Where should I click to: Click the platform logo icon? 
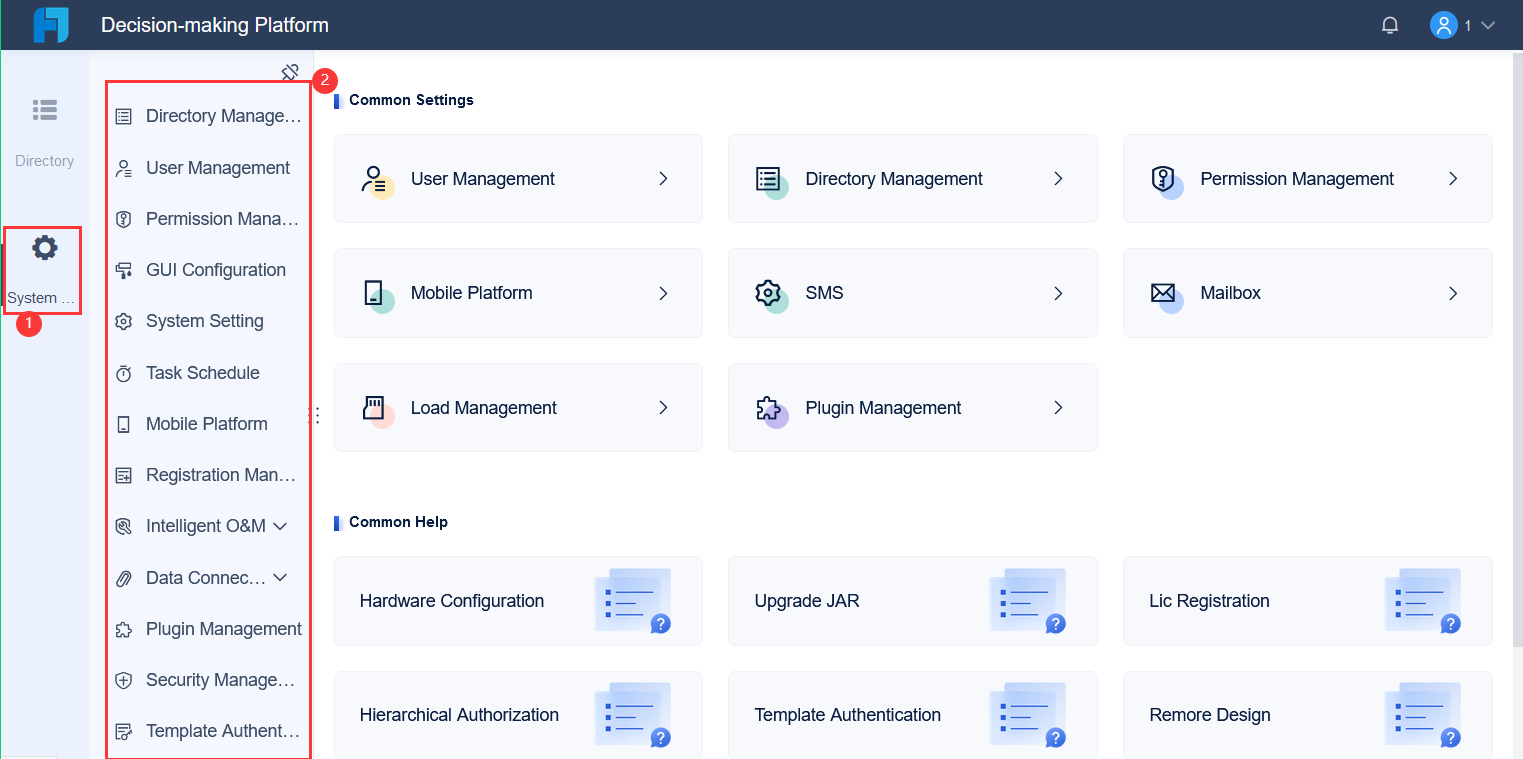[x=49, y=24]
